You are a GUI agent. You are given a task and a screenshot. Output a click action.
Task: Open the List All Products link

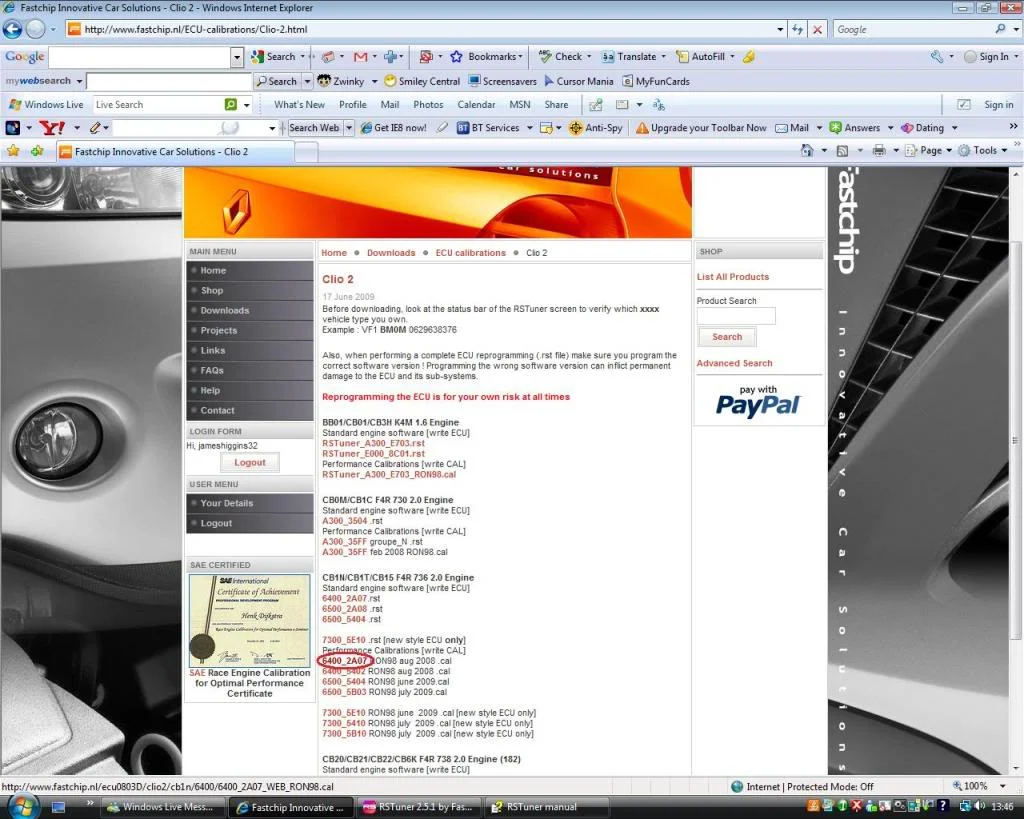coord(733,277)
